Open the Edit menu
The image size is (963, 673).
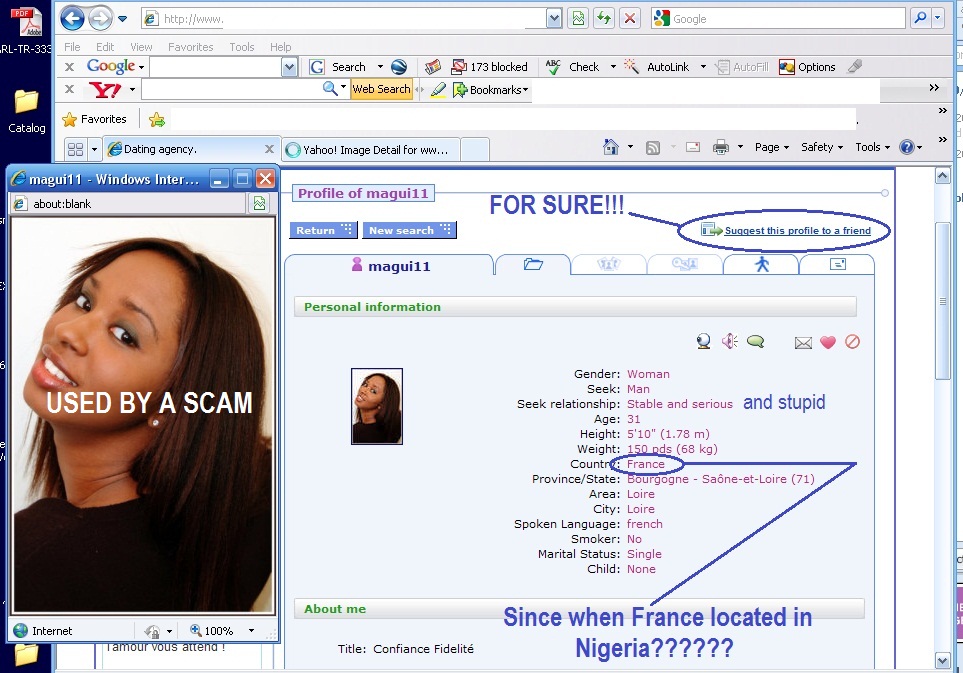point(104,47)
